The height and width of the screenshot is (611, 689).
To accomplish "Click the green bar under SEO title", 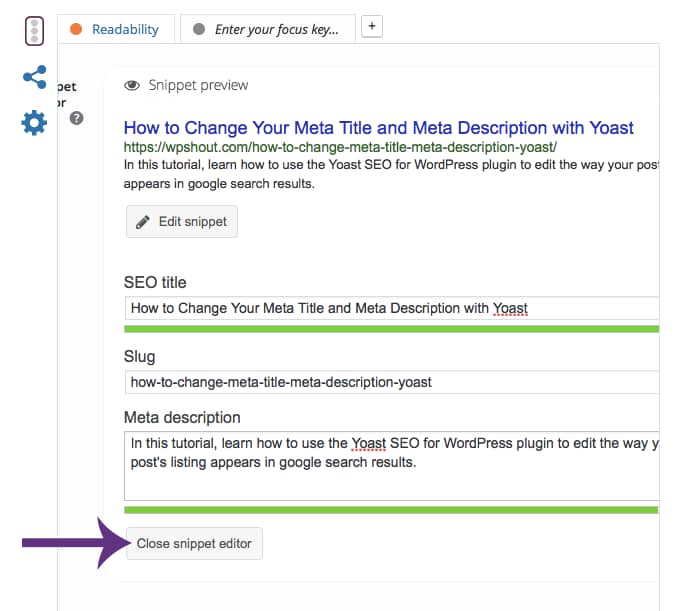I will pos(390,328).
